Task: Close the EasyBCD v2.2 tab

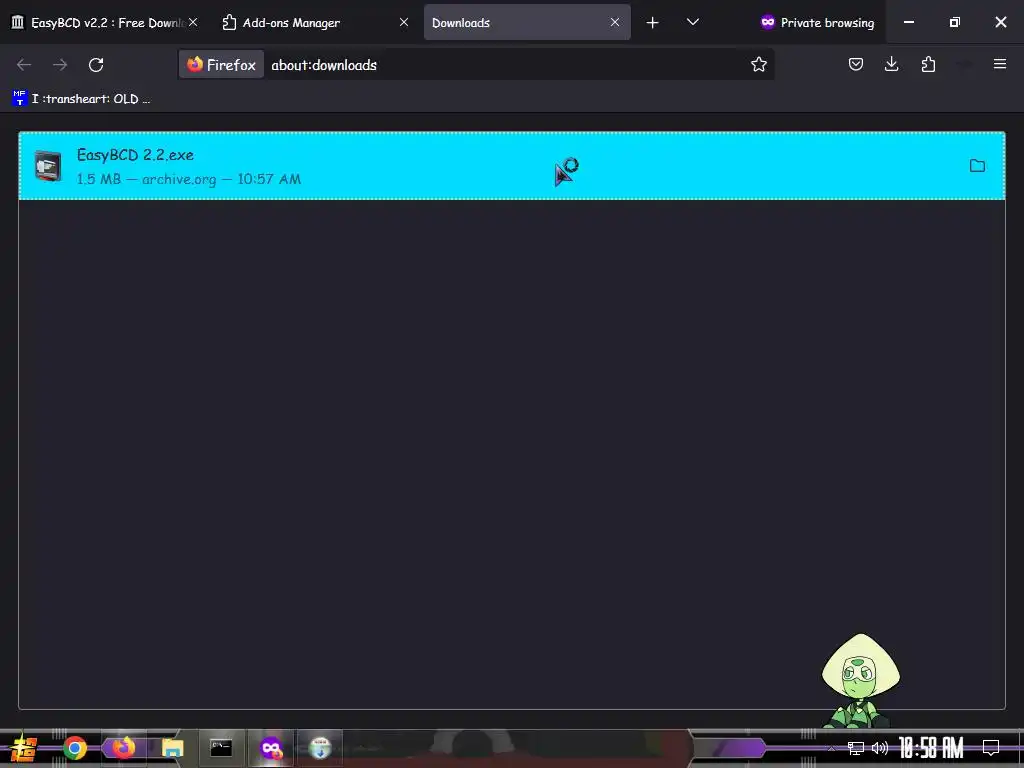Action: tap(193, 22)
